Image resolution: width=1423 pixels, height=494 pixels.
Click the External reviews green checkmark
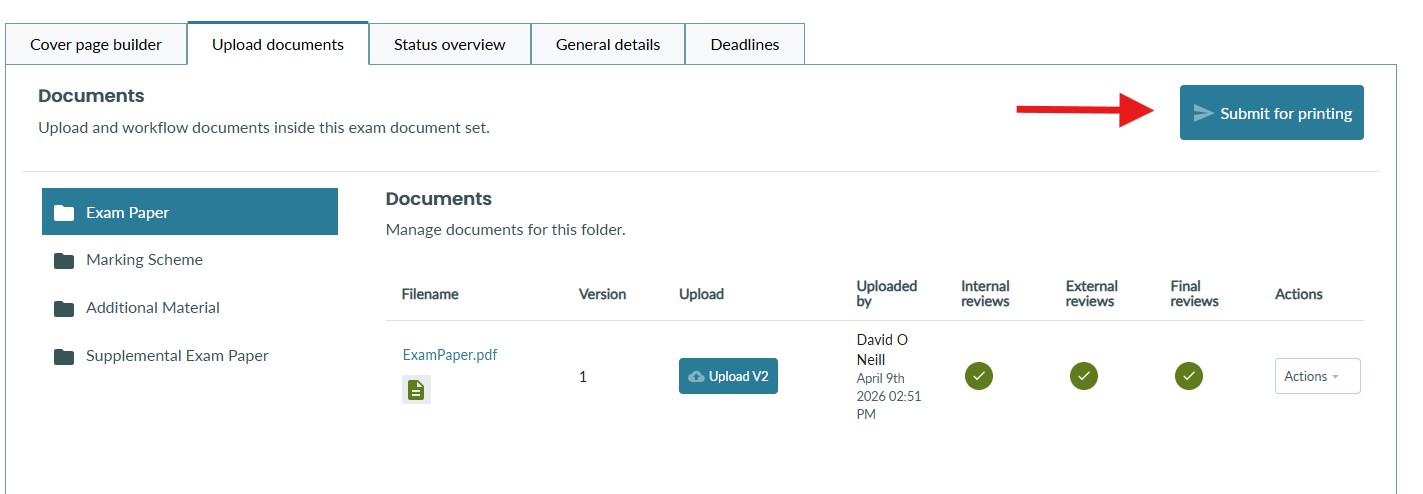click(1084, 376)
